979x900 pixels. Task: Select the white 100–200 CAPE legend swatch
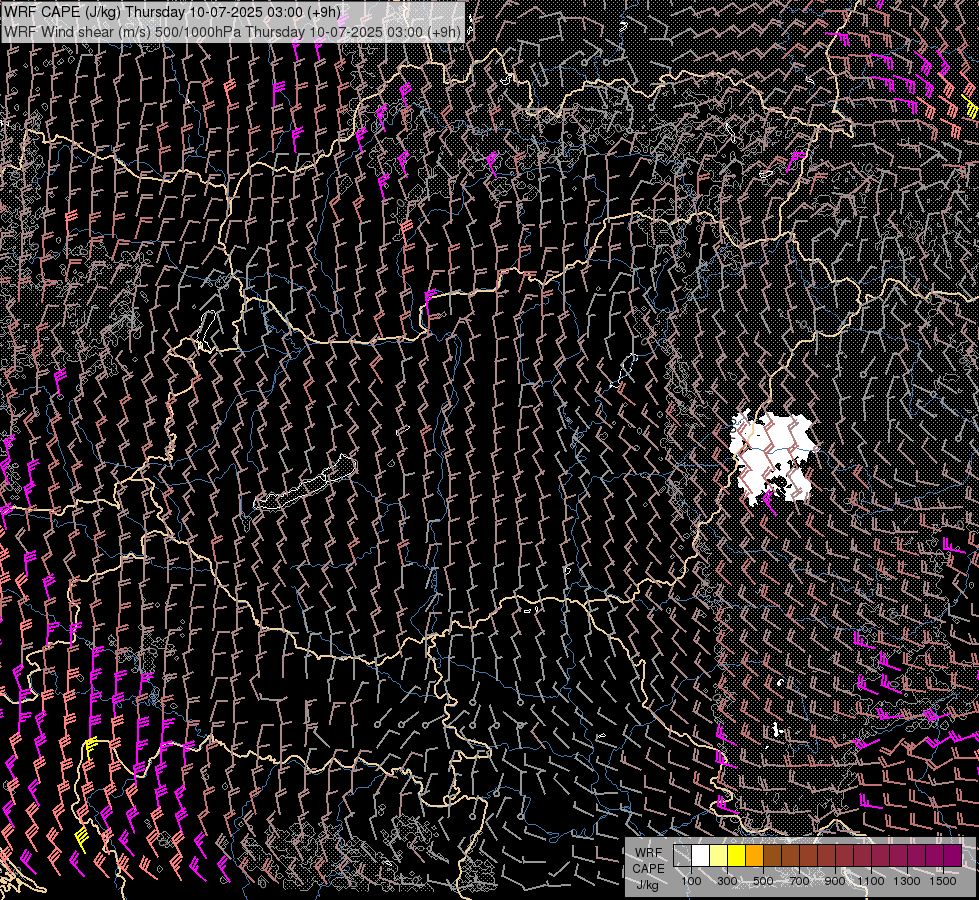click(x=701, y=856)
